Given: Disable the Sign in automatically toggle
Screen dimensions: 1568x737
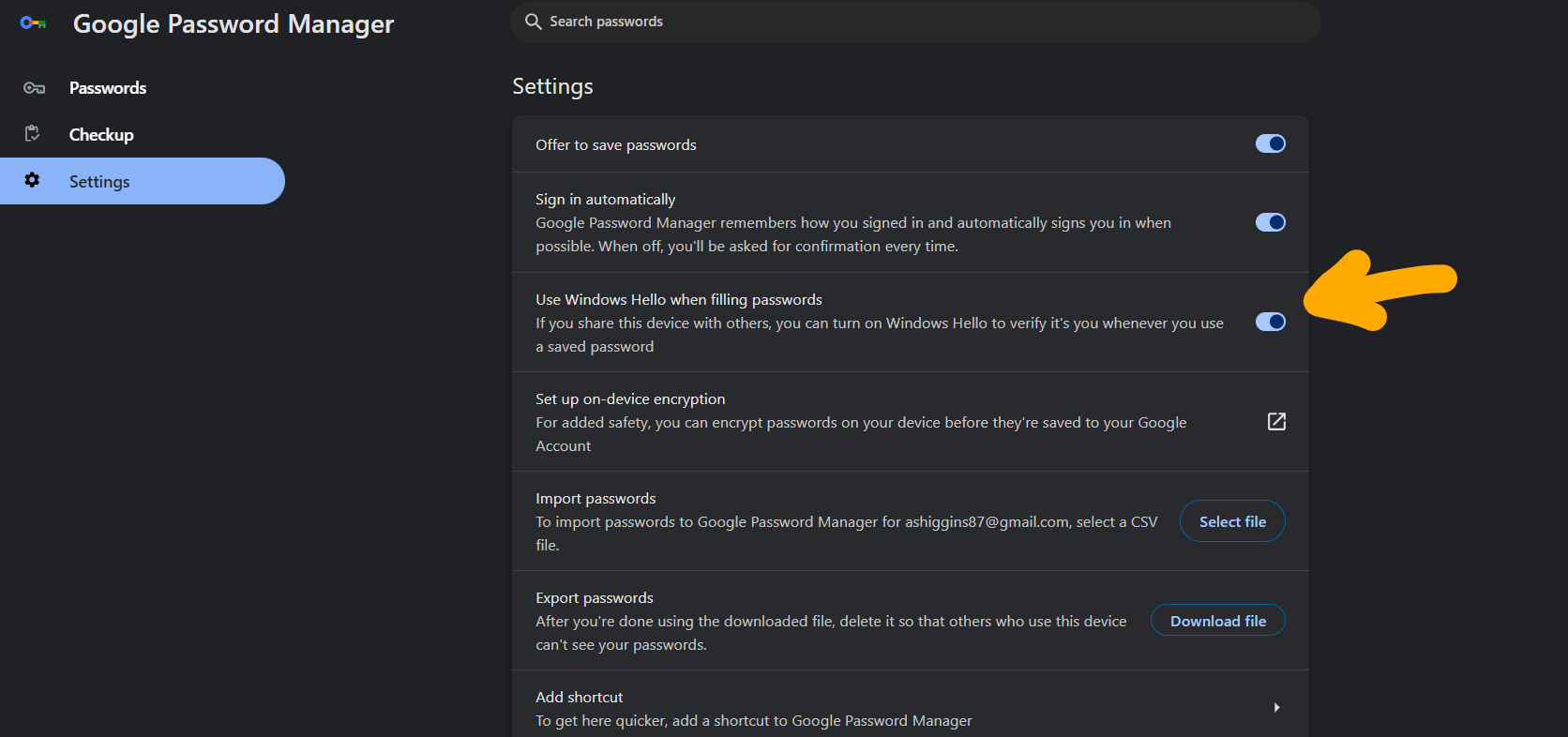Looking at the screenshot, I should [1270, 222].
